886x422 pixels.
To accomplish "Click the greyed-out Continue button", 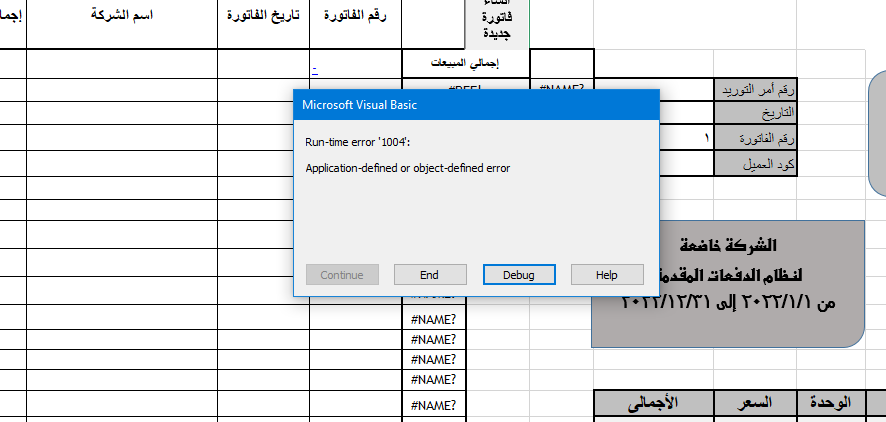I will (x=342, y=275).
